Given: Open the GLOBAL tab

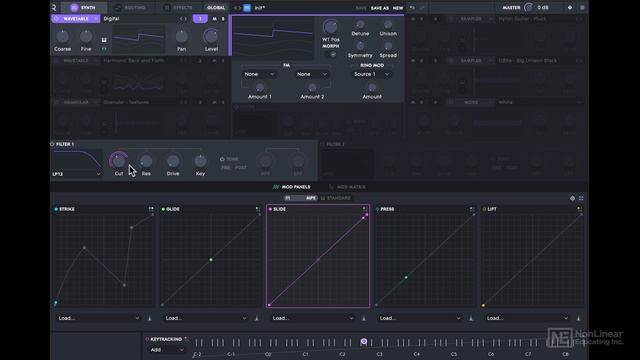Looking at the screenshot, I should 216,7.
